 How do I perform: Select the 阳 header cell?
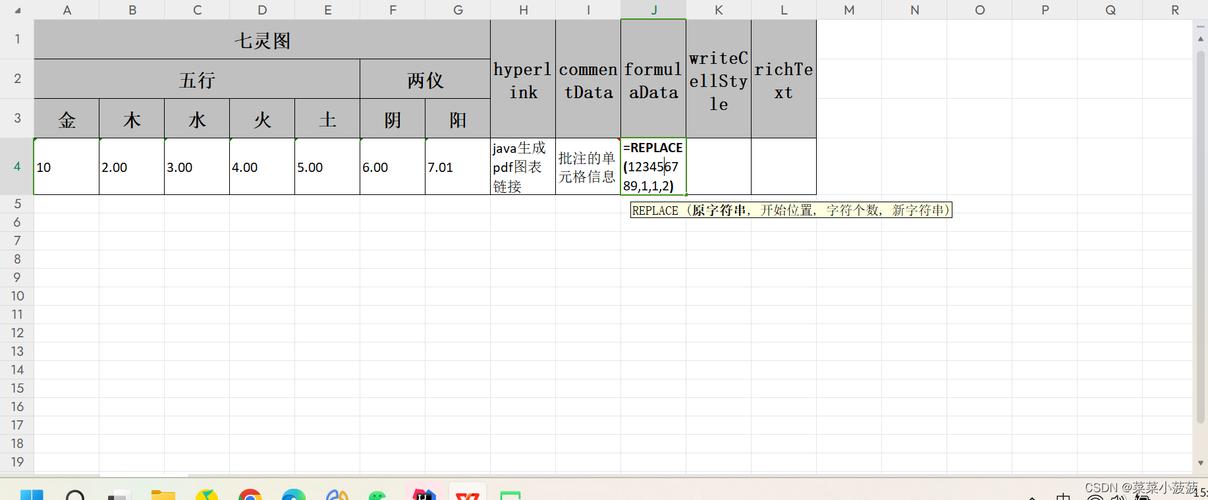[458, 118]
